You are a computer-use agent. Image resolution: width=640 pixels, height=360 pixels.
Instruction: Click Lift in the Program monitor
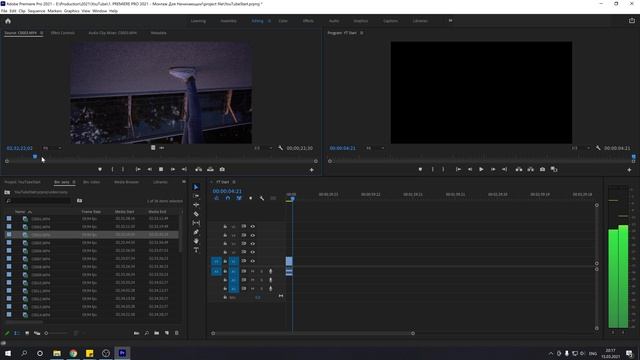[x=519, y=169]
